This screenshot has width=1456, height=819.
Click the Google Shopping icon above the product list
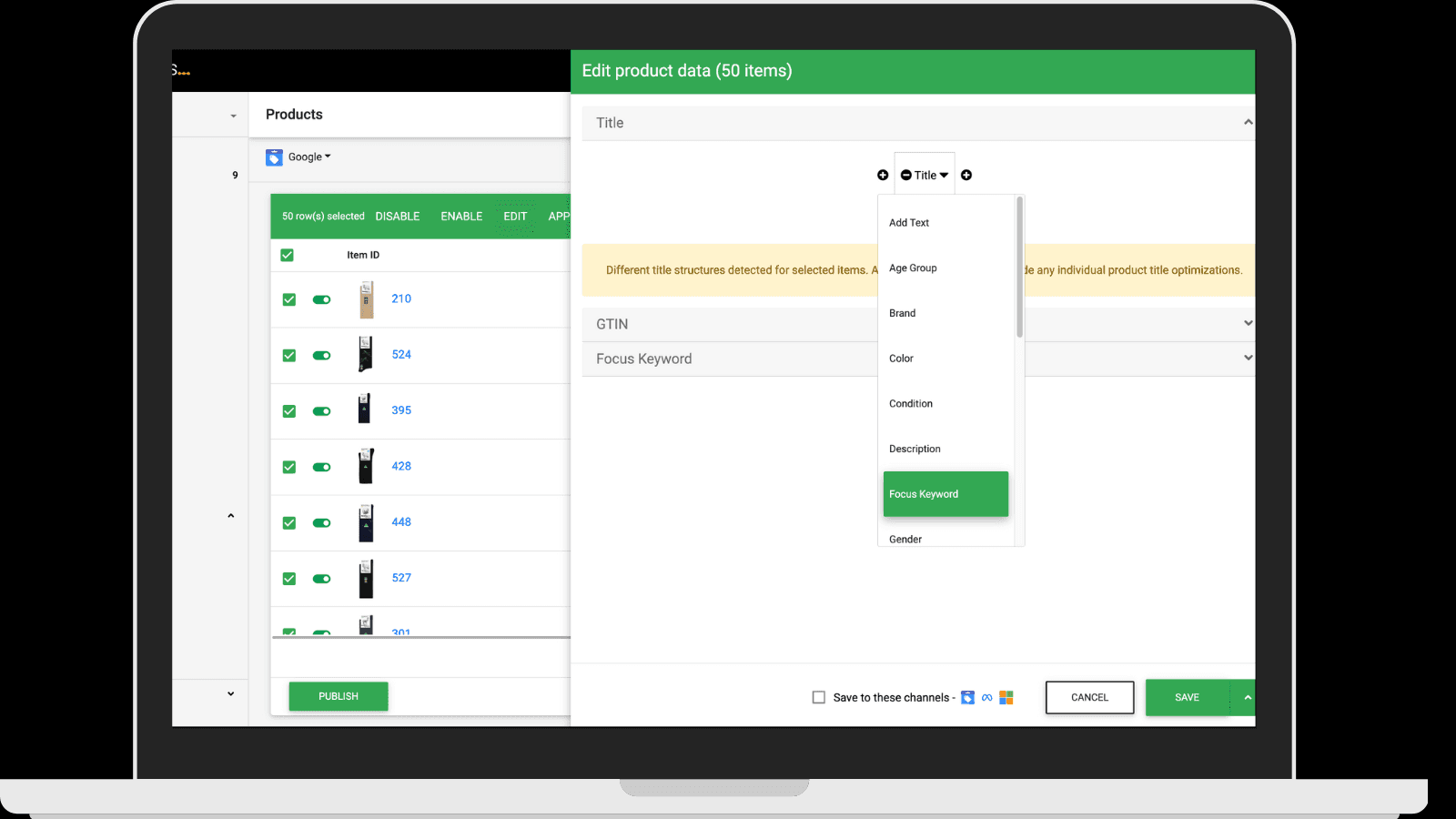274,157
